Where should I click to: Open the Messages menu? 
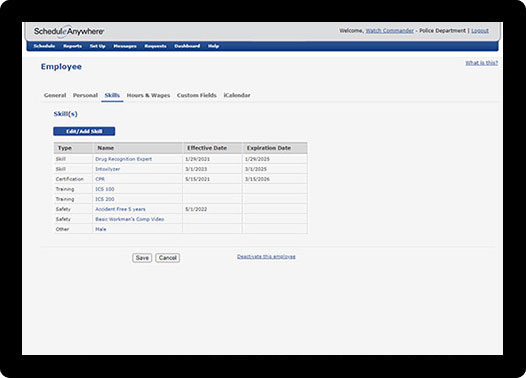[x=125, y=46]
